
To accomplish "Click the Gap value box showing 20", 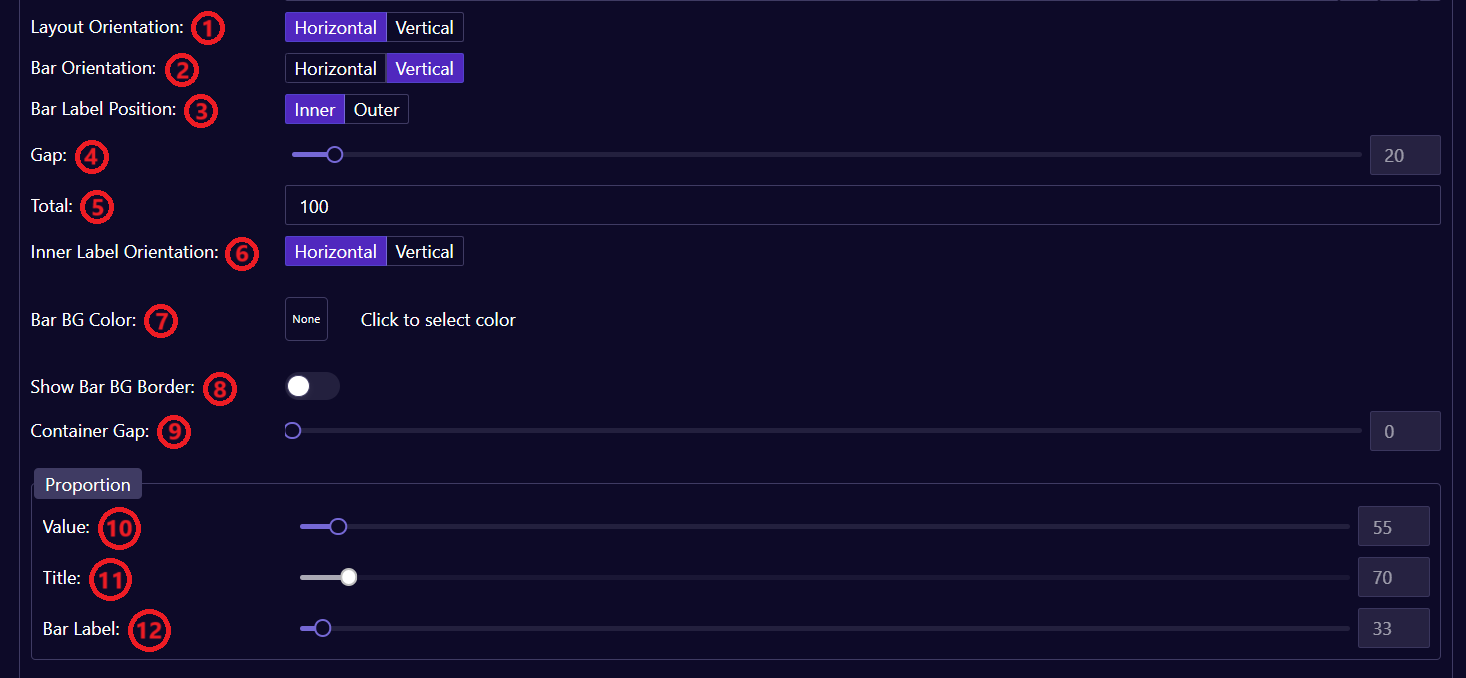I will [1404, 156].
